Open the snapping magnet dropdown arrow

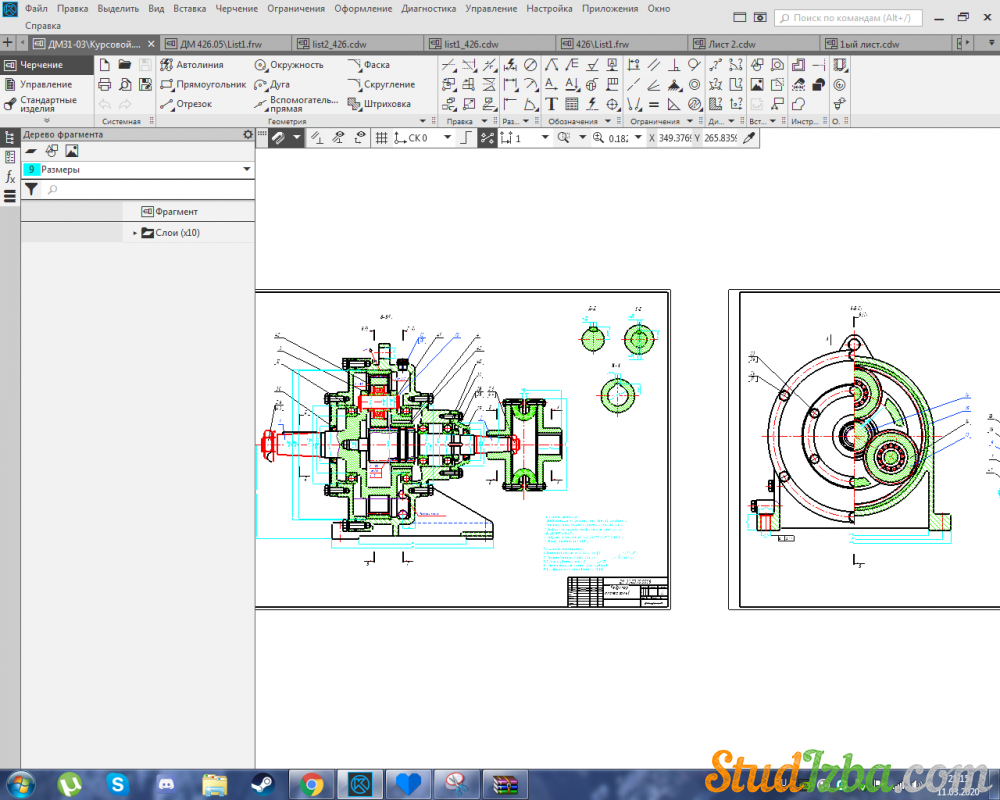[x=297, y=137]
